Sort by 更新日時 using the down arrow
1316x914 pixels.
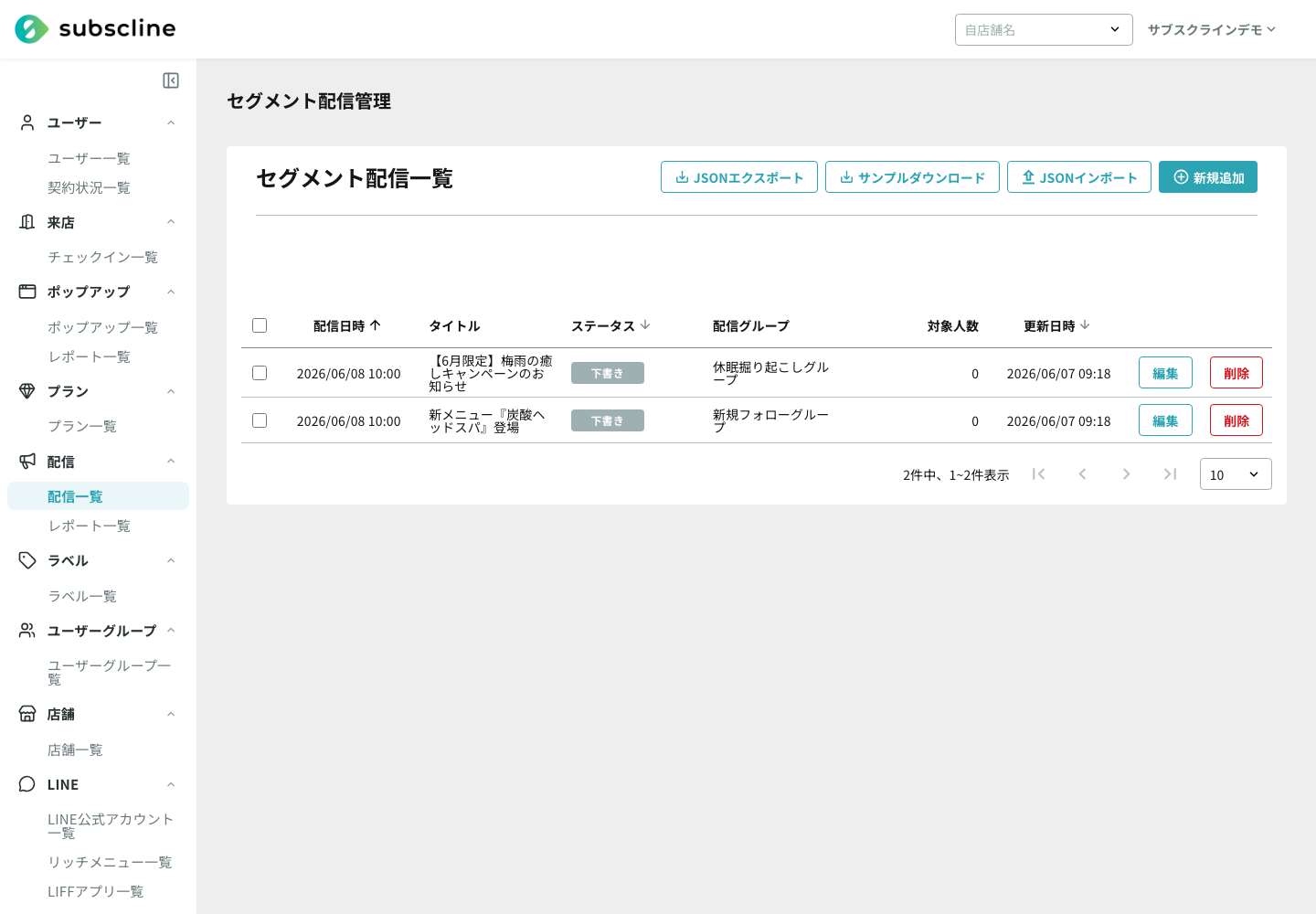(x=1085, y=324)
